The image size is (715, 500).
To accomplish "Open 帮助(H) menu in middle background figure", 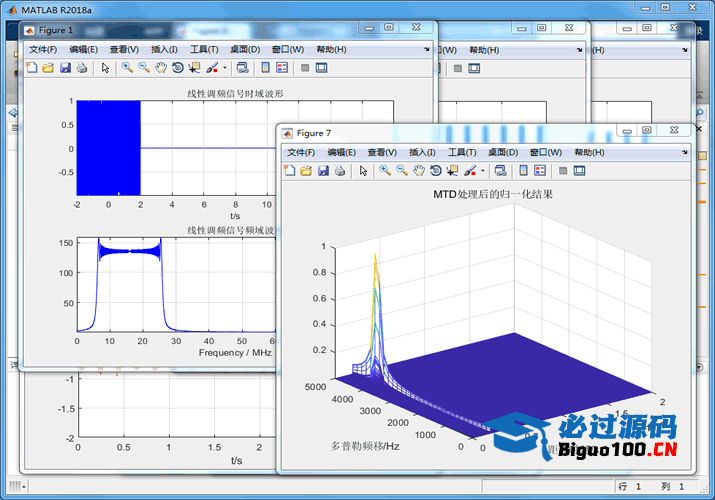I will pyautogui.click(x=484, y=50).
